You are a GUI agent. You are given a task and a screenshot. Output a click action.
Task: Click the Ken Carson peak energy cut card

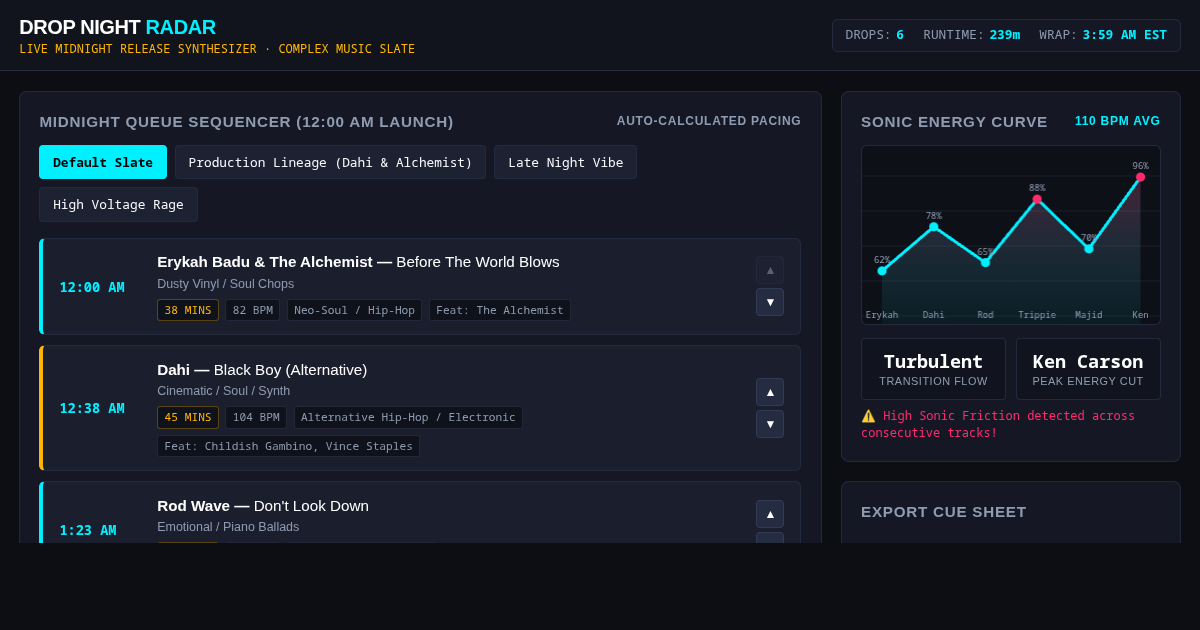(1088, 369)
